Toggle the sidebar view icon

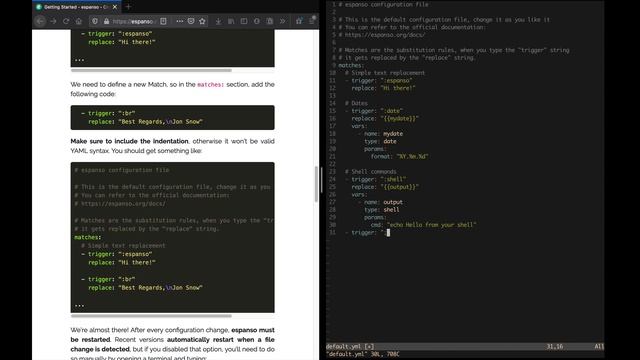point(244,21)
